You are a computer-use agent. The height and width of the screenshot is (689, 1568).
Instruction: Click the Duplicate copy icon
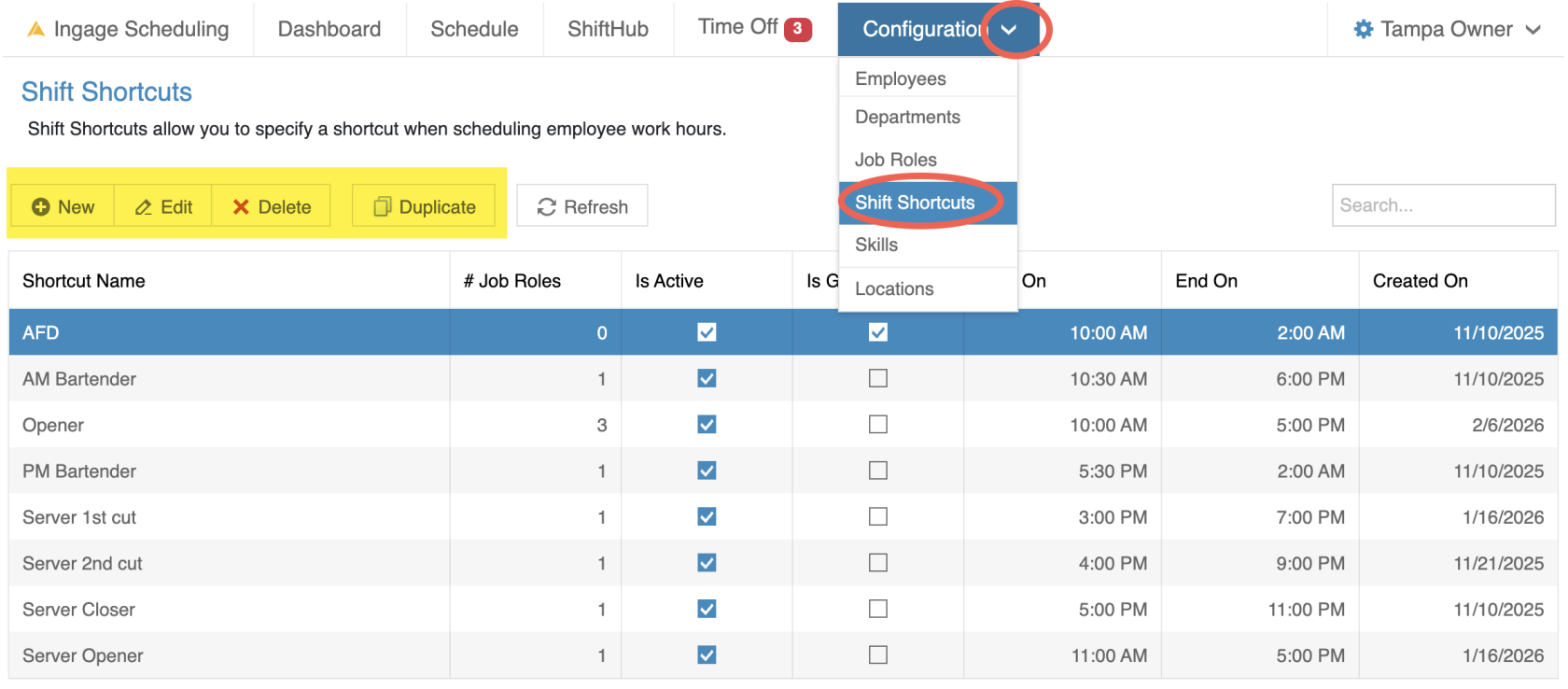pos(382,207)
